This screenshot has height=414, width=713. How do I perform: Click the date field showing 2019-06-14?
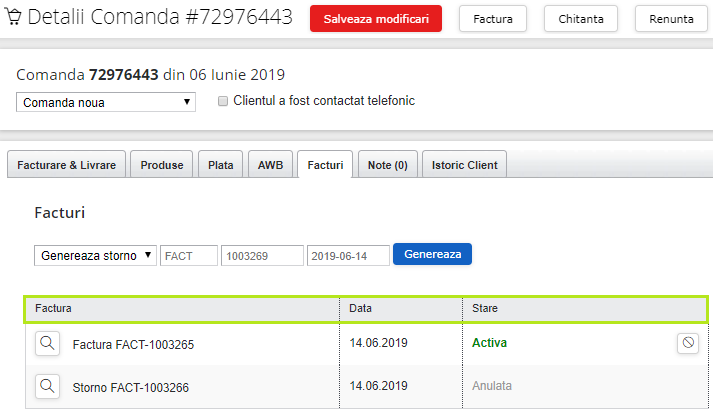coord(347,255)
